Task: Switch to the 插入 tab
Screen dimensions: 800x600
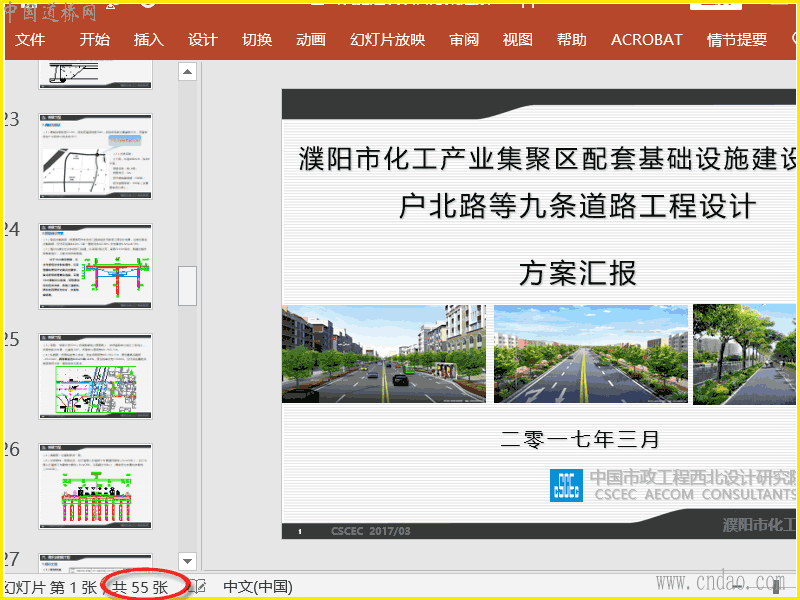Action: click(x=148, y=40)
